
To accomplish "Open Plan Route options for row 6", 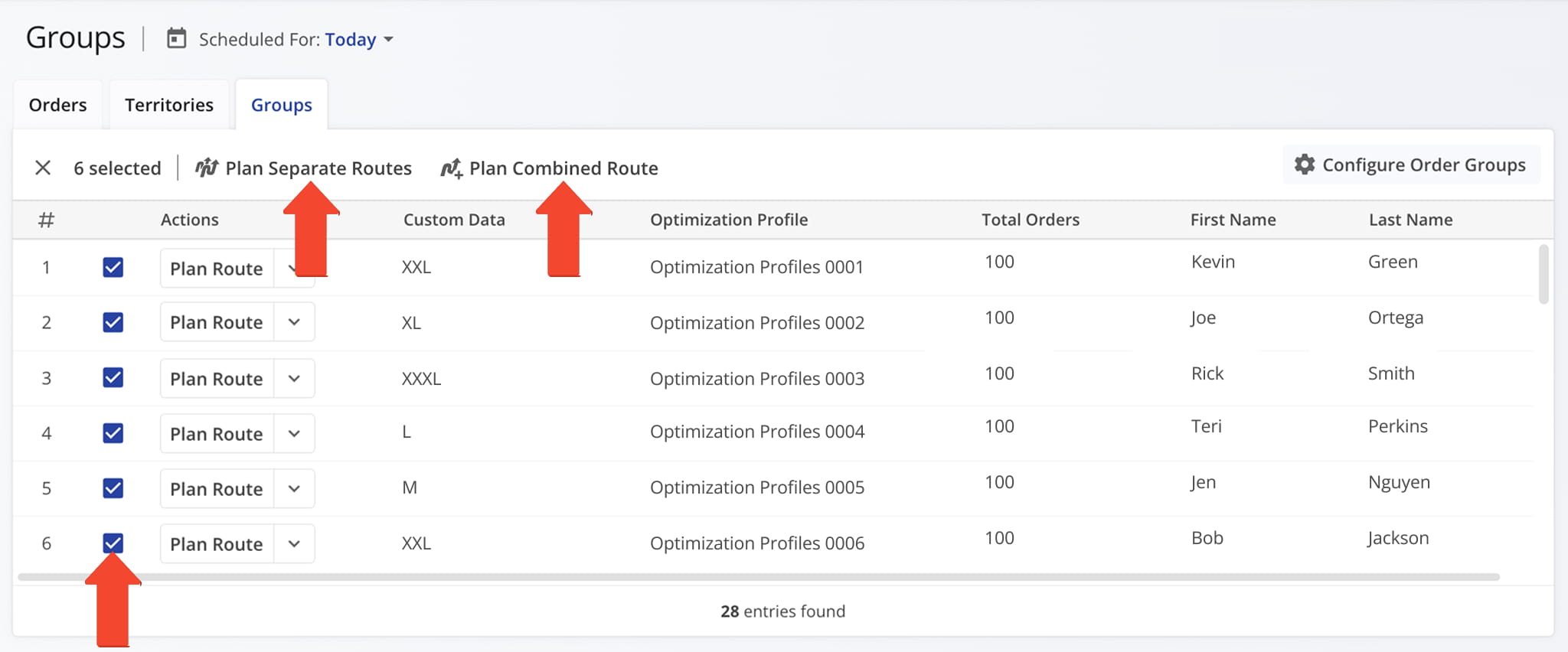I will point(294,544).
